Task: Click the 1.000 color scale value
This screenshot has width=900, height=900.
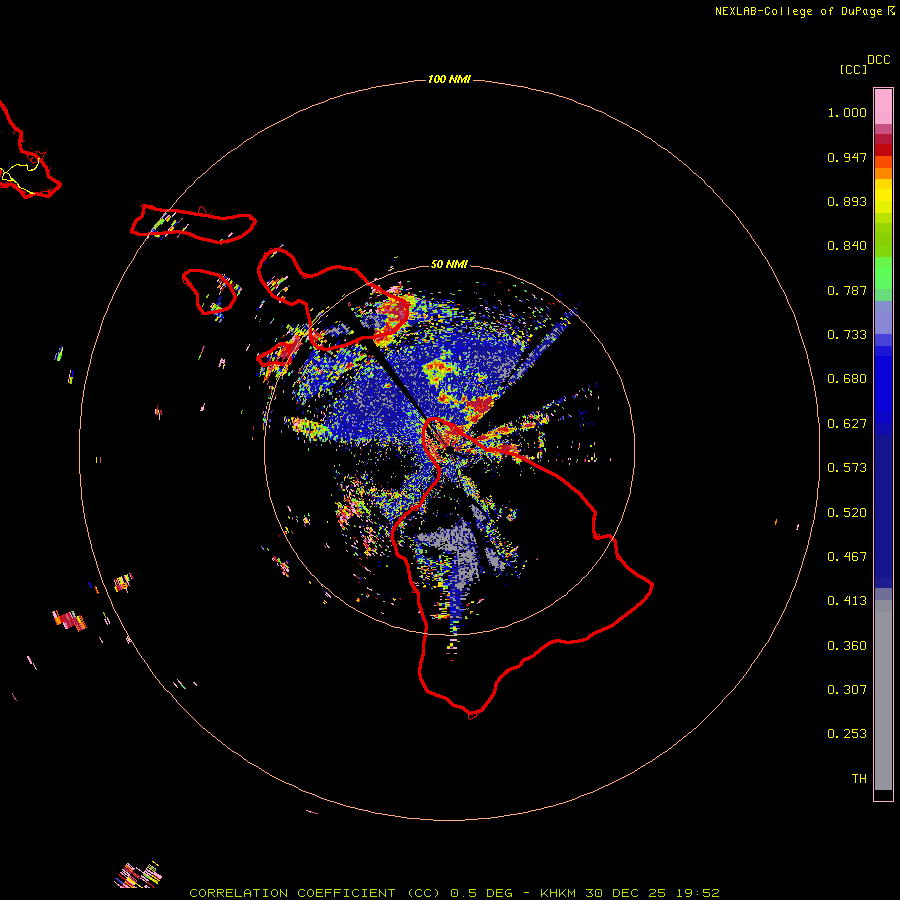Action: (x=847, y=112)
